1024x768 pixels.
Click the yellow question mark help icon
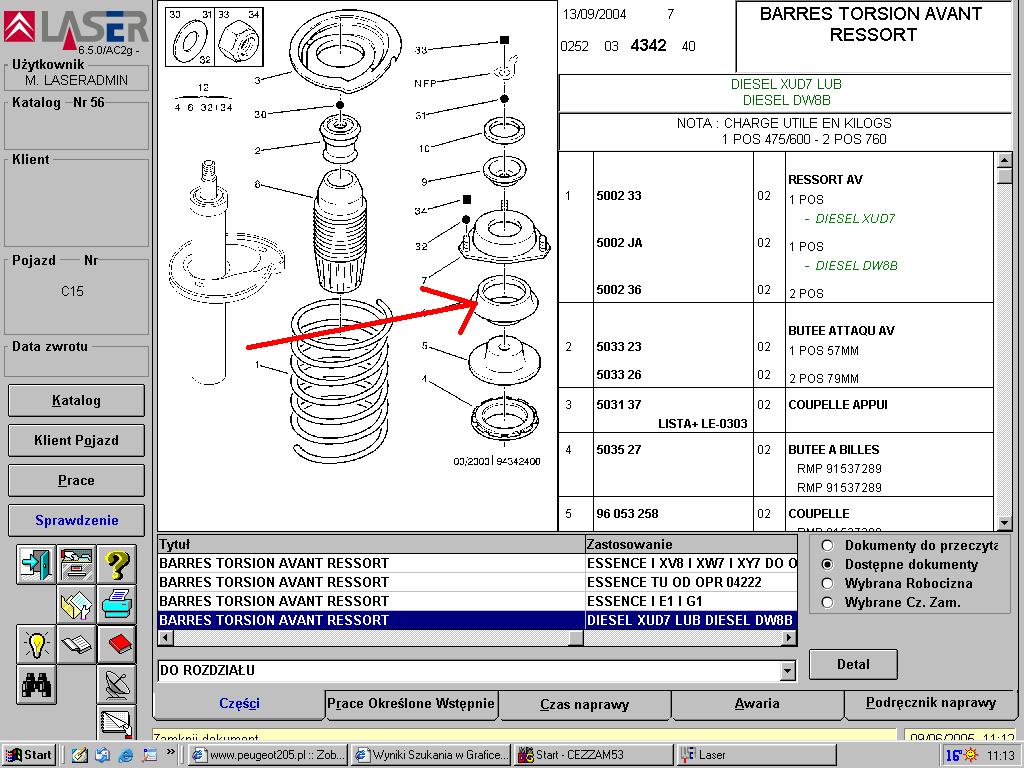[x=117, y=565]
